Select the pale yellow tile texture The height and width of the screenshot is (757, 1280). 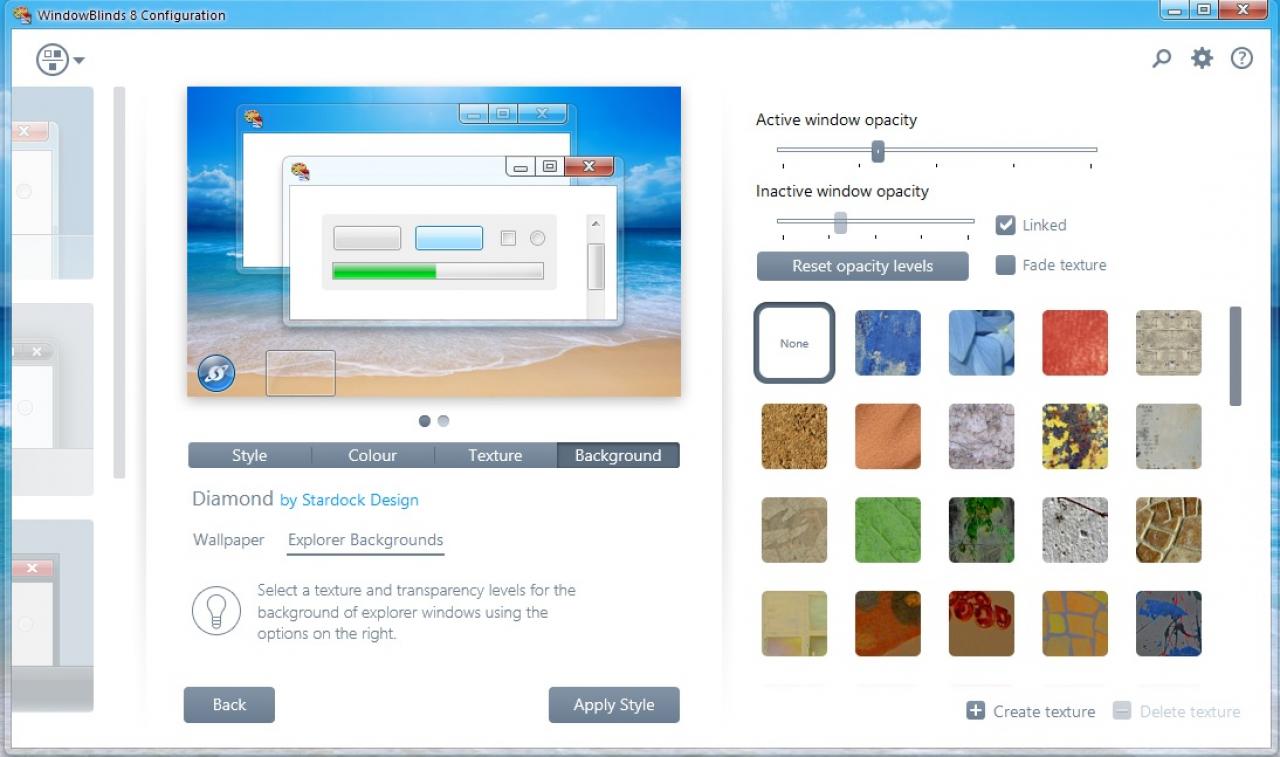click(x=794, y=623)
